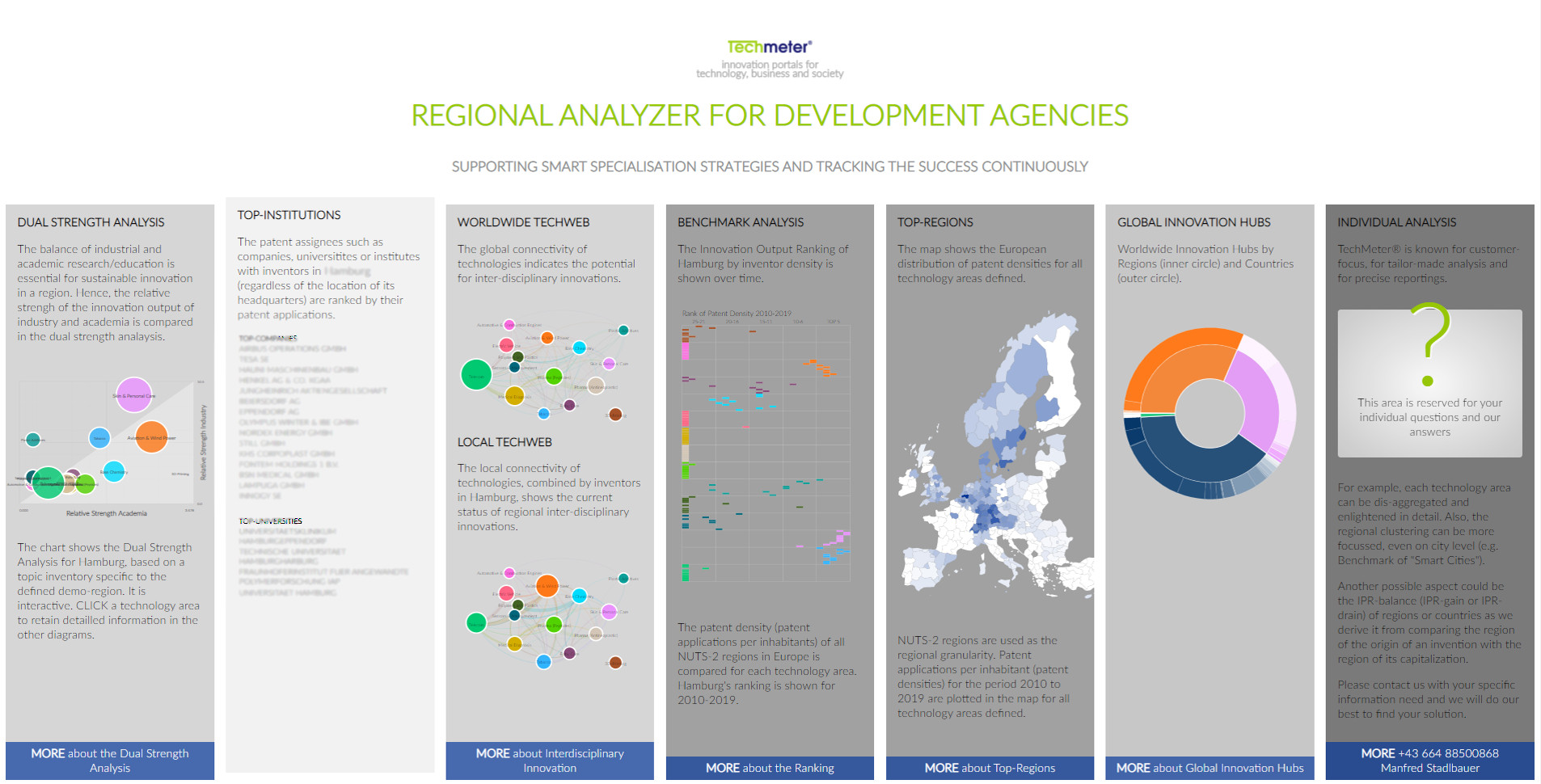Click the orange Aviation & Wind Power node in Worldwide Techweb
The width and height of the screenshot is (1541, 784).
tap(547, 338)
